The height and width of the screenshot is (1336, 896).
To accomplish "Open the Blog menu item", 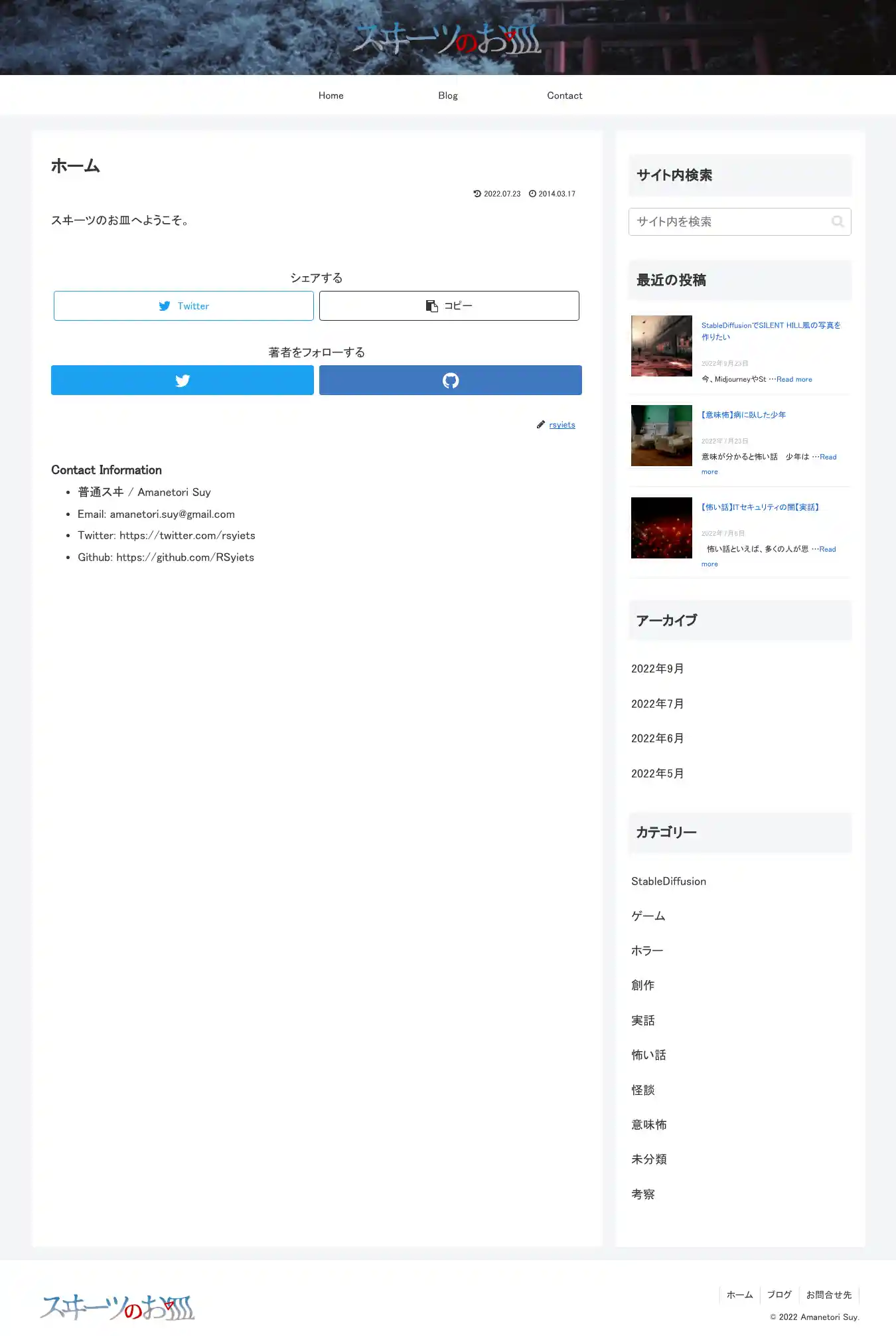I will (448, 96).
